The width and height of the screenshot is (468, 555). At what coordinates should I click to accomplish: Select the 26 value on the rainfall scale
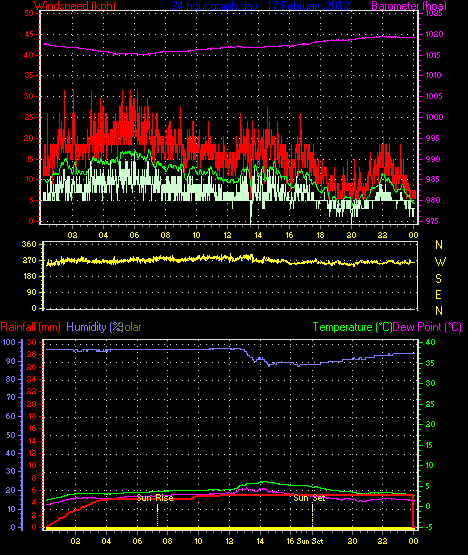point(32,367)
